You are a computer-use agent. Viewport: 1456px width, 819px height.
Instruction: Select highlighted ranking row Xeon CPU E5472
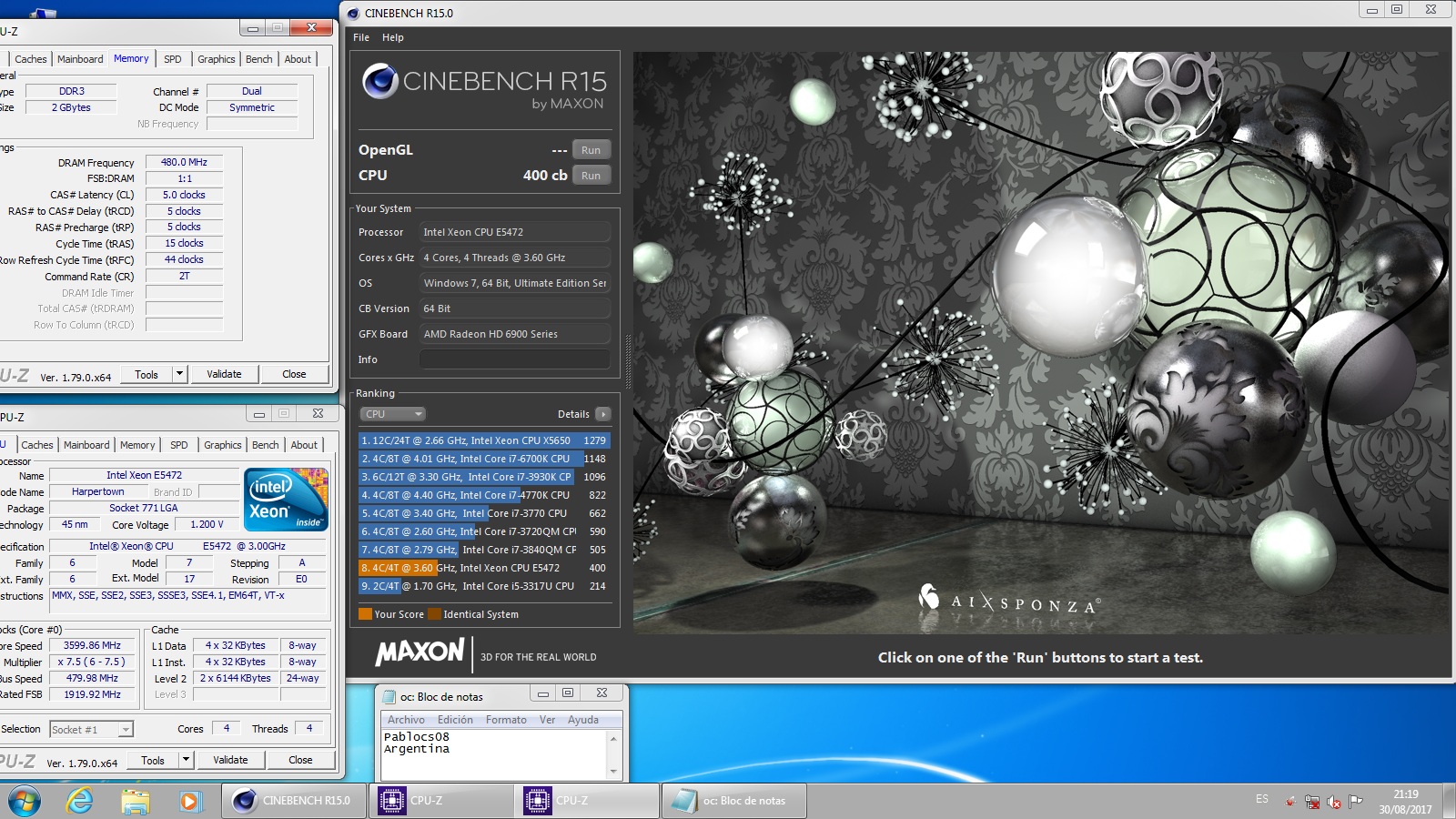coord(484,568)
